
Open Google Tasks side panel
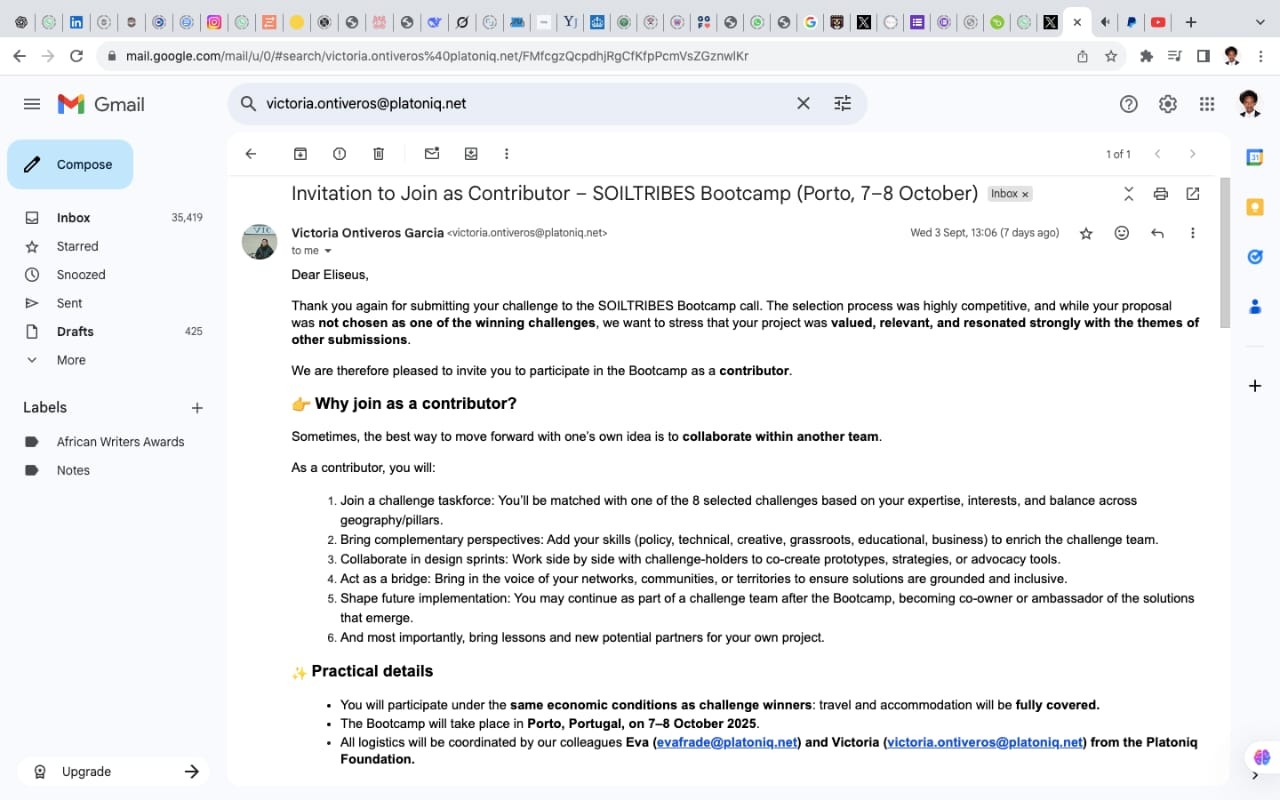tap(1255, 257)
